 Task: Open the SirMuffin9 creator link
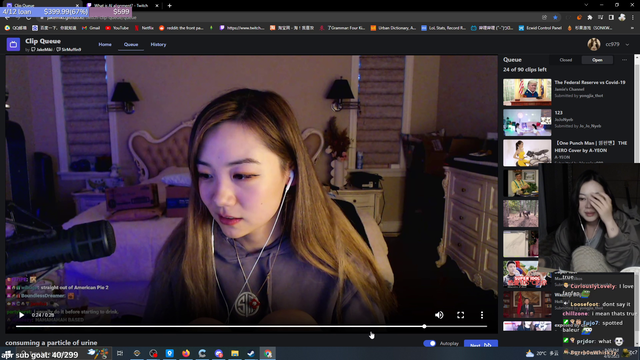pos(69,49)
